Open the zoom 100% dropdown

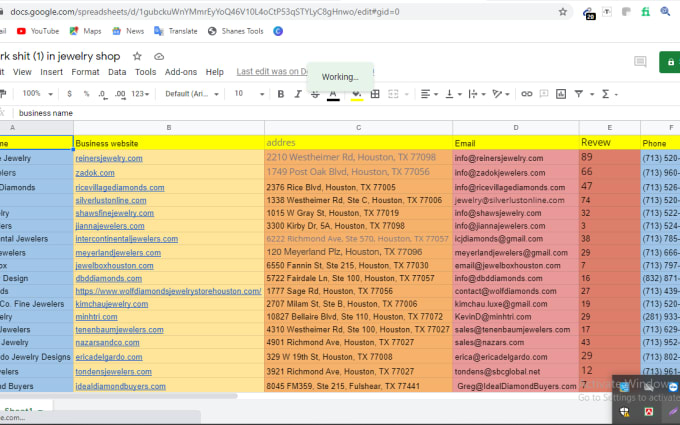tap(37, 94)
